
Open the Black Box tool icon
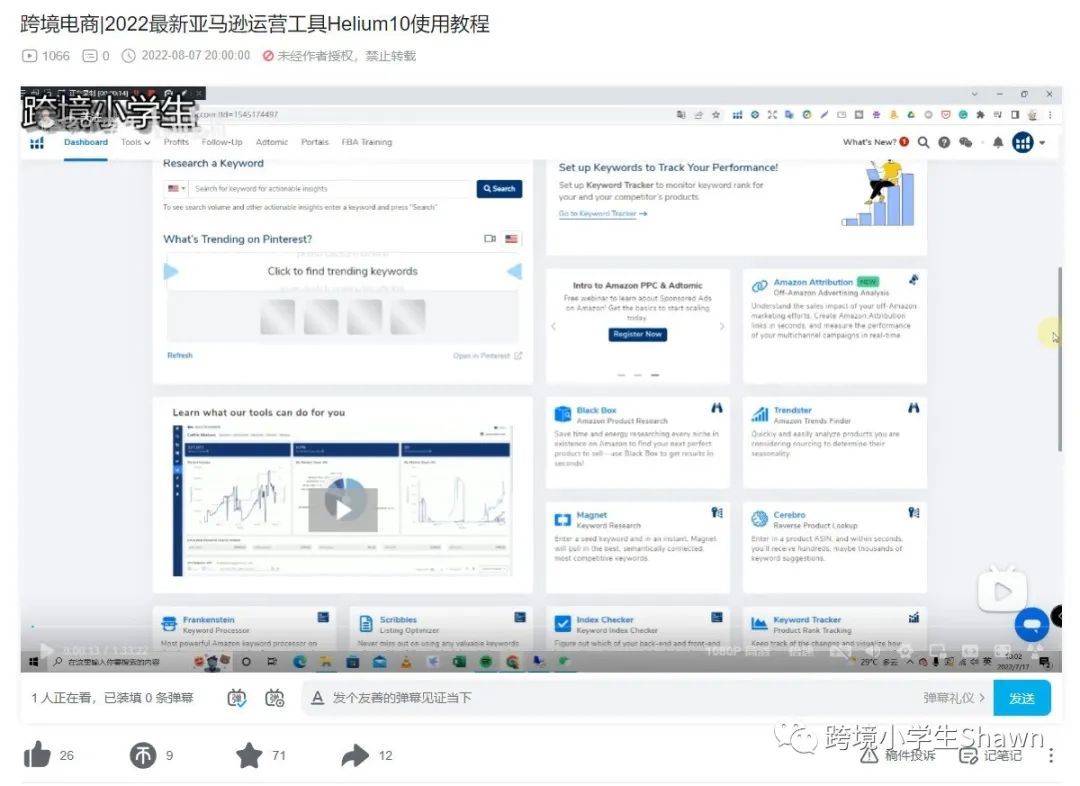tap(563, 414)
